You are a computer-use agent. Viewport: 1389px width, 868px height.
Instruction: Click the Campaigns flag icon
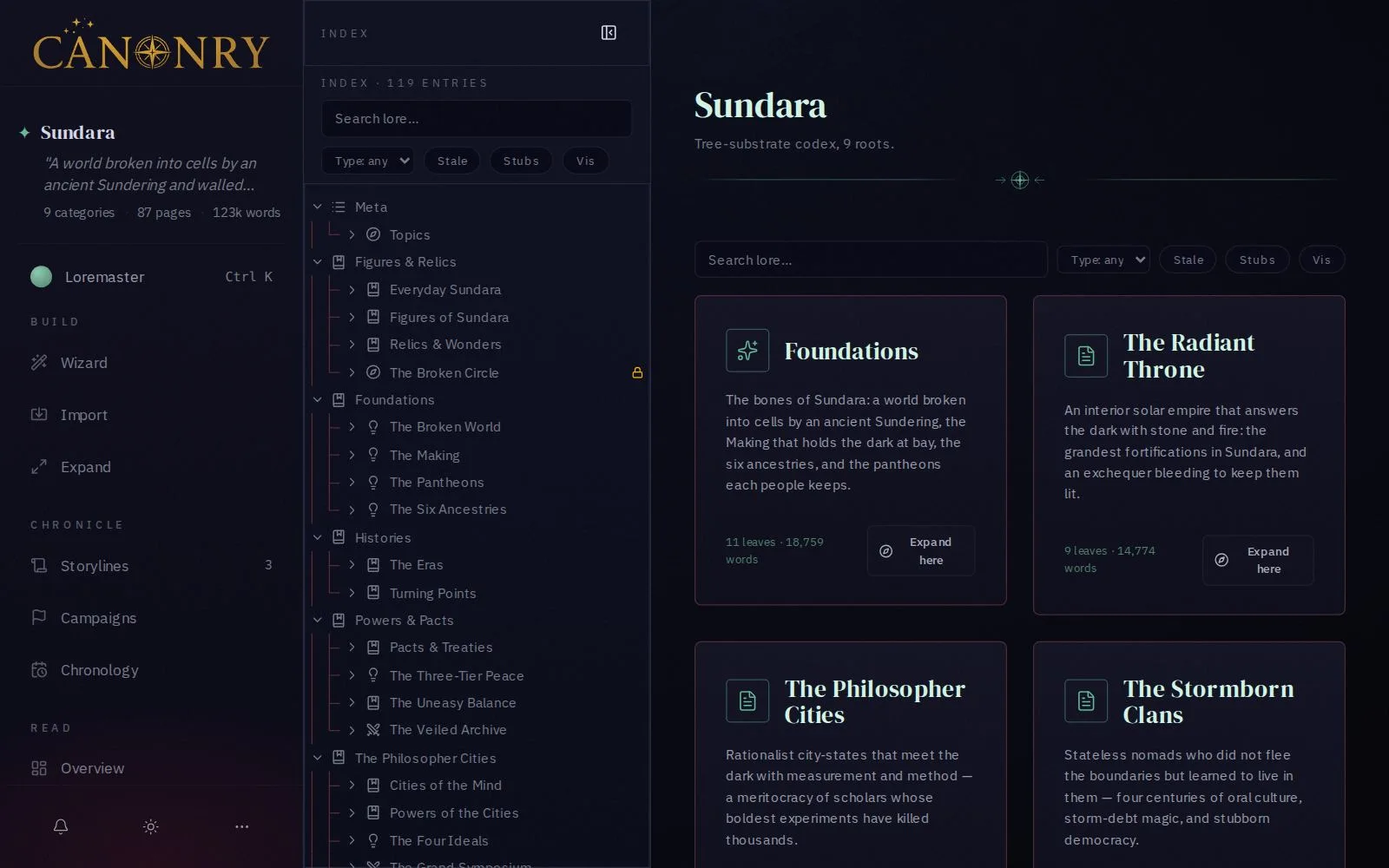tap(39, 618)
